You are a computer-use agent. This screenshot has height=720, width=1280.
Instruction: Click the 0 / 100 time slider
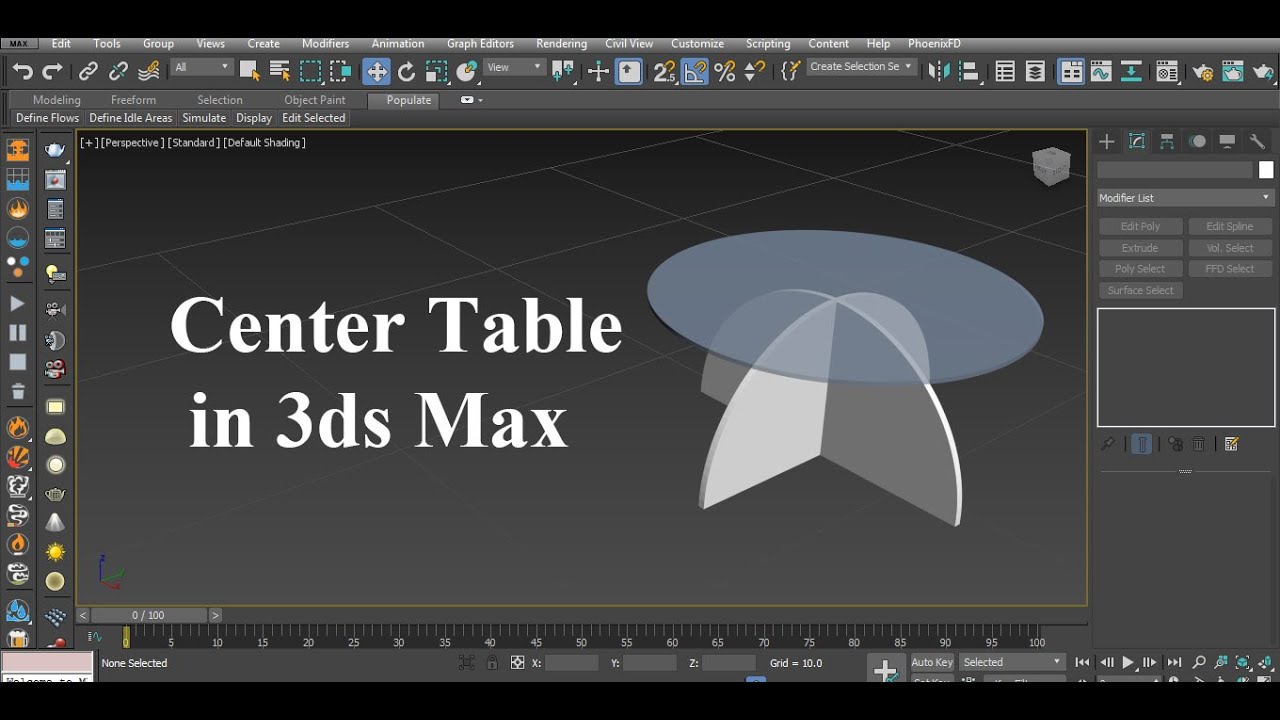coord(149,615)
